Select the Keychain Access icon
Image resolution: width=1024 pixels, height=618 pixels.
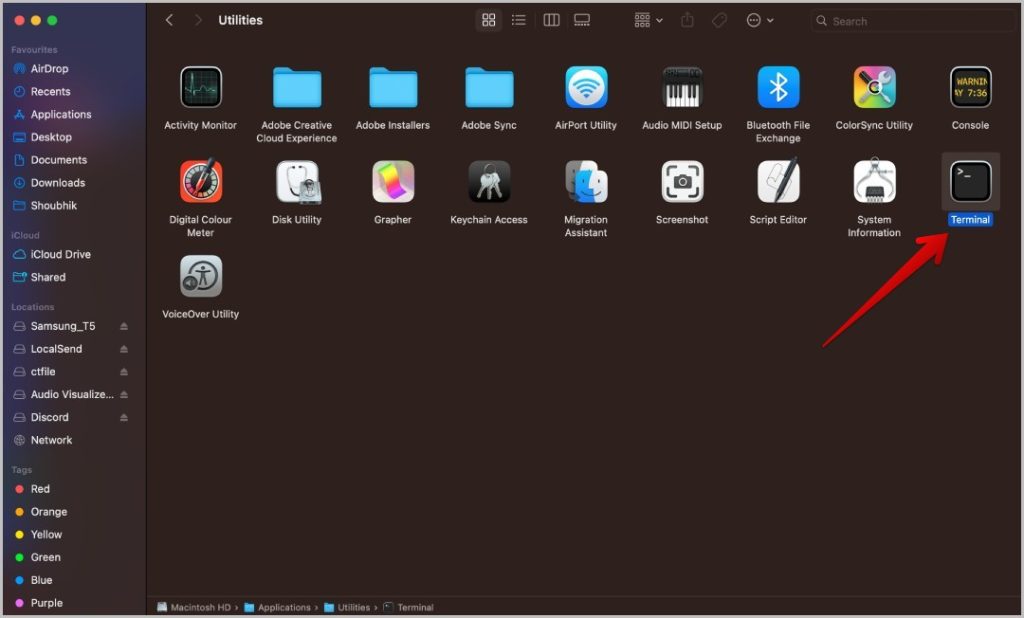(x=489, y=182)
